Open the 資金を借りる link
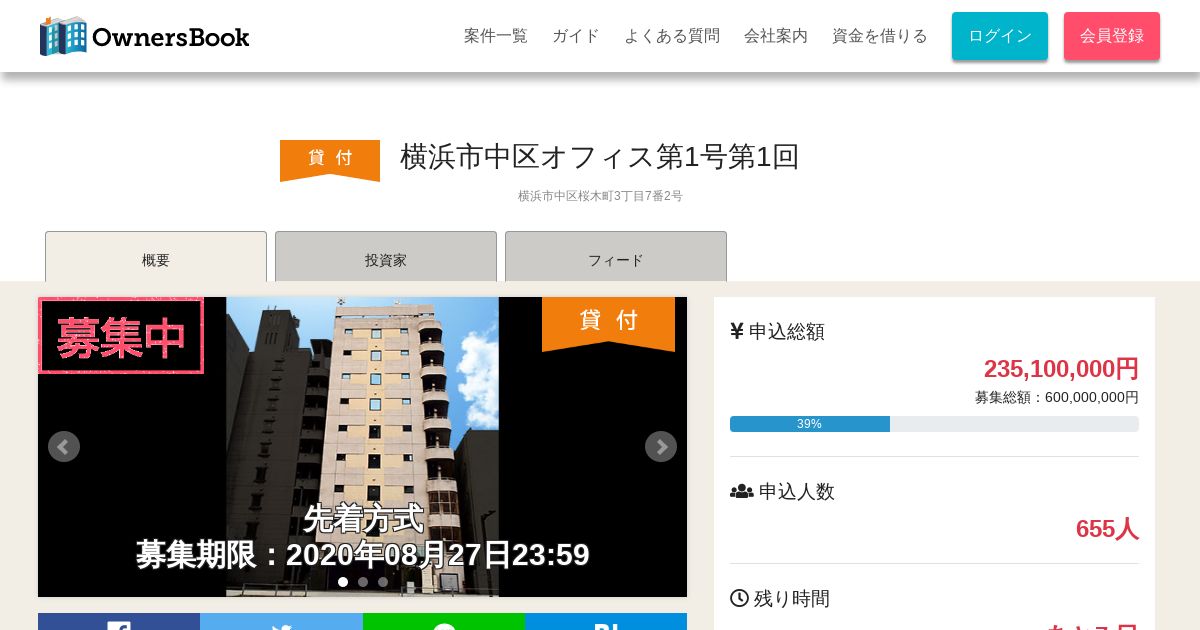 [x=880, y=36]
